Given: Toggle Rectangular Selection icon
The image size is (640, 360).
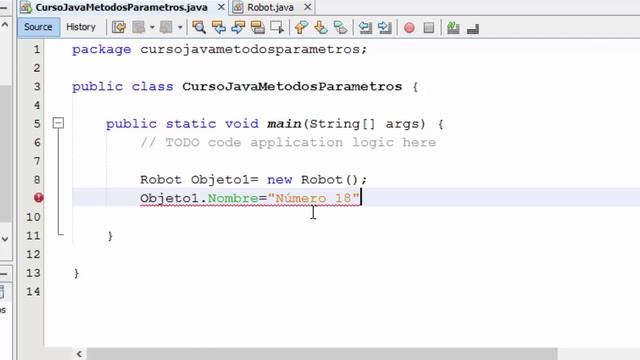Looking at the screenshot, I should click(277, 27).
